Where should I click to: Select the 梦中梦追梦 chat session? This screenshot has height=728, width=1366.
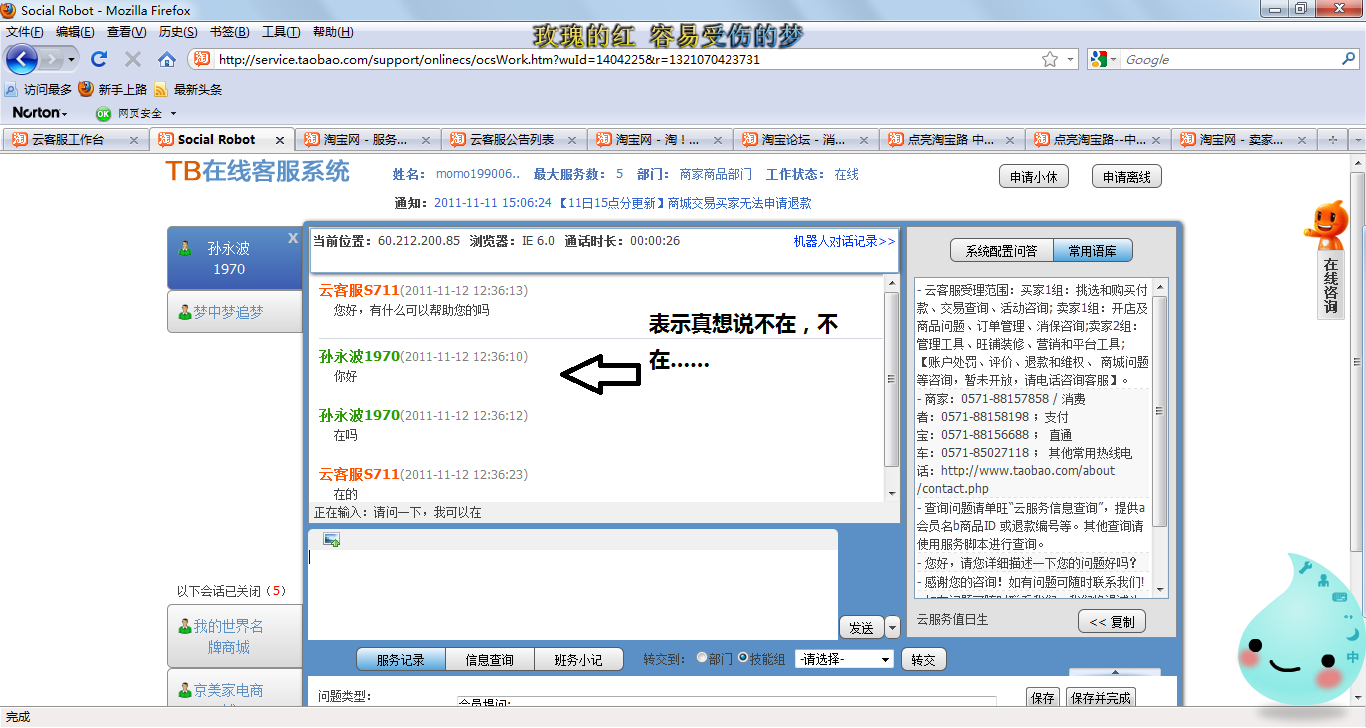click(x=235, y=312)
